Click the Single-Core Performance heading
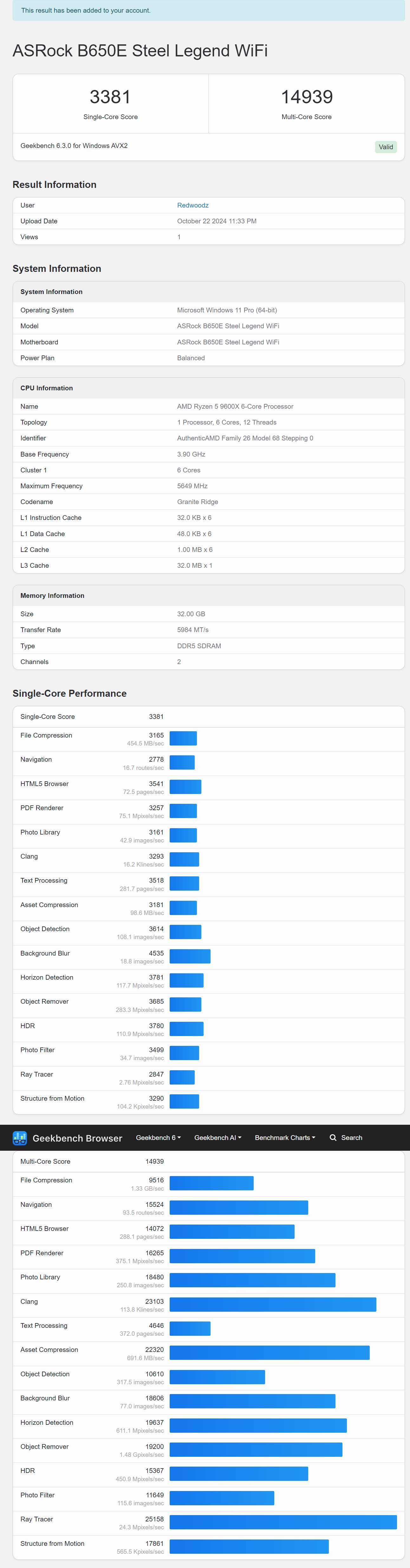The image size is (410, 1568). 69,693
